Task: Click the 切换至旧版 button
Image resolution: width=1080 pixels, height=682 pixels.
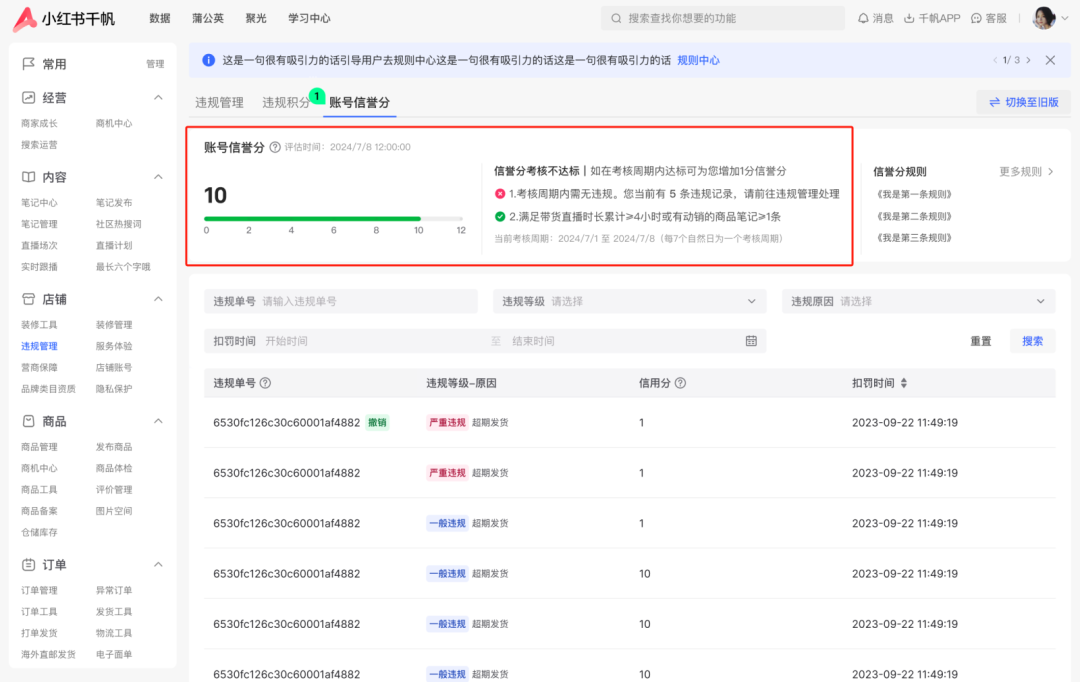Action: tap(1022, 102)
